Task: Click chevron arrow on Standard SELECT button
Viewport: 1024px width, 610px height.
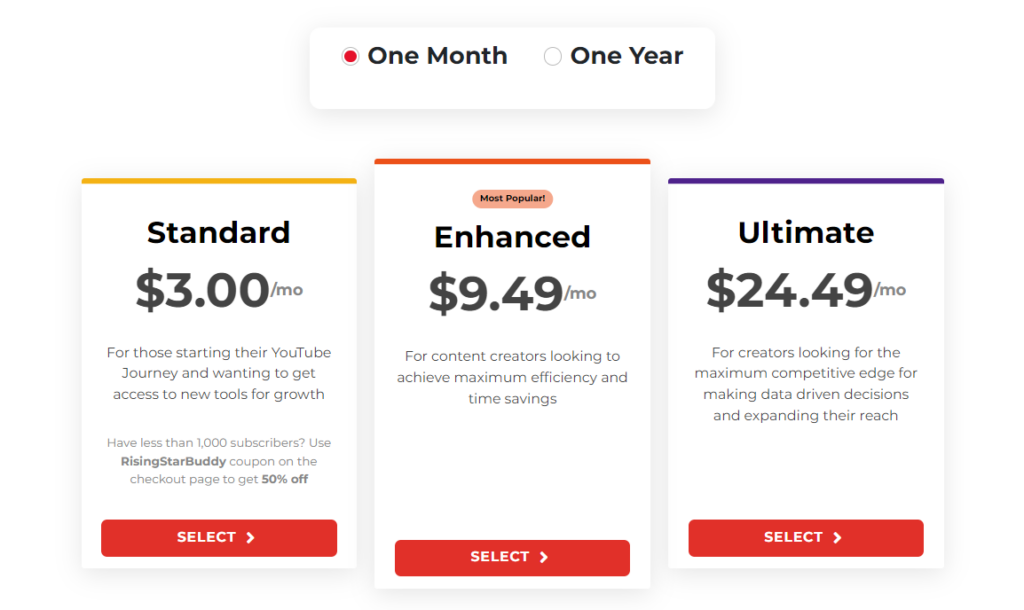Action: point(250,538)
